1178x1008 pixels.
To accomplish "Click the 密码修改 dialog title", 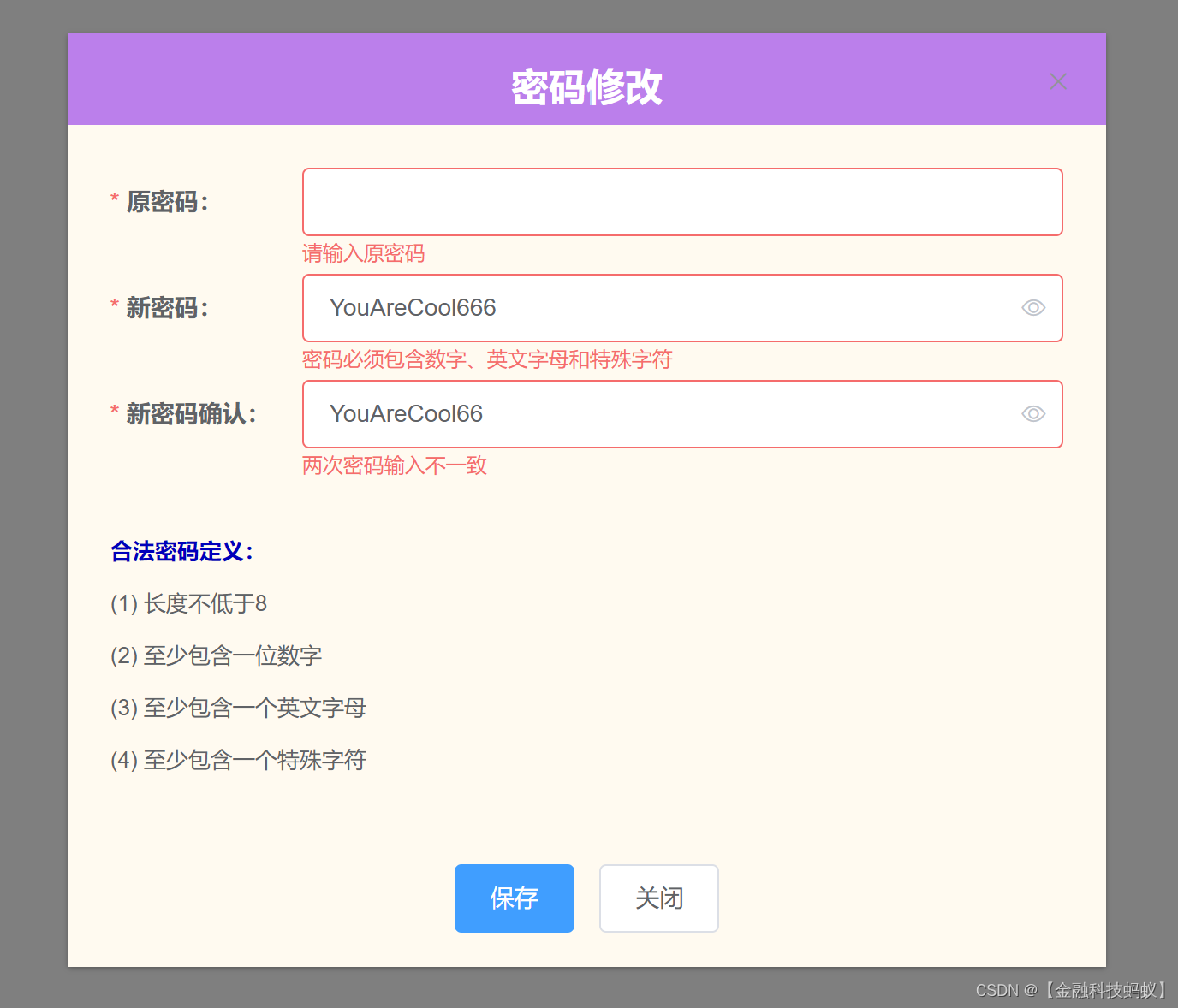I will [586, 87].
